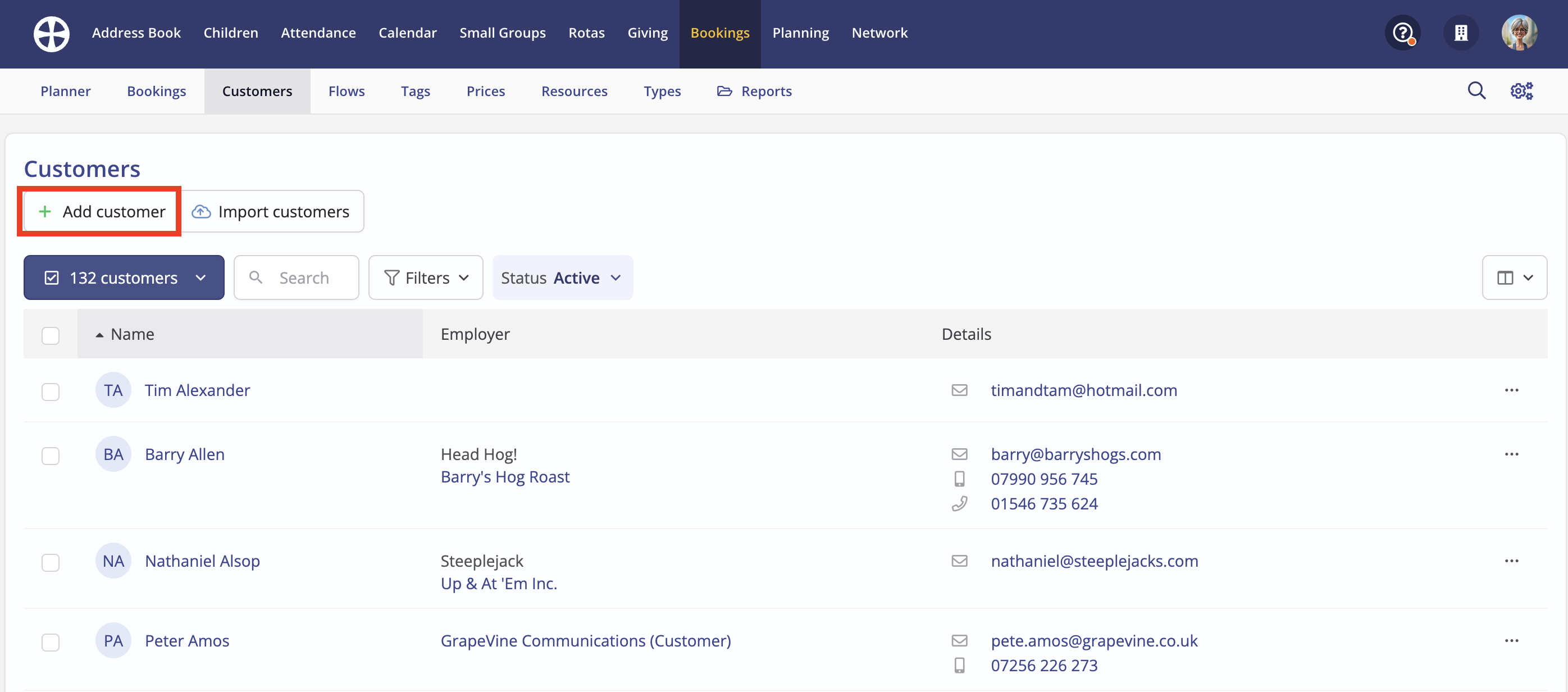
Task: Switch to the Flows tab
Action: click(347, 92)
